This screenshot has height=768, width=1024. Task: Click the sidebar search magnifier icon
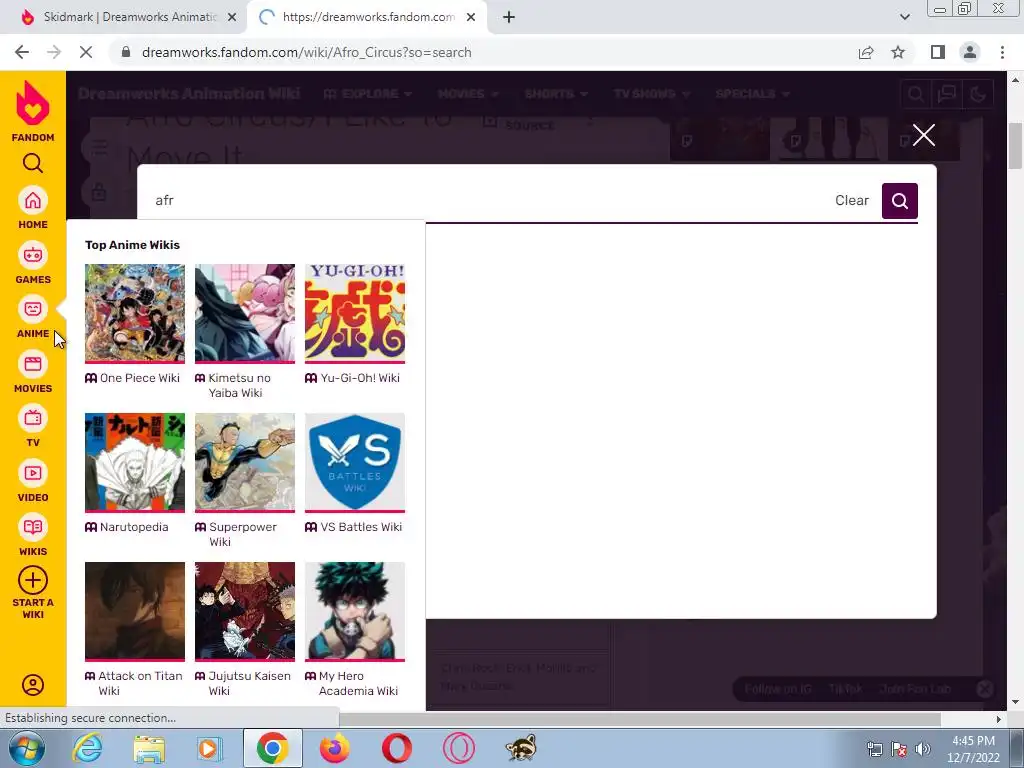33,163
